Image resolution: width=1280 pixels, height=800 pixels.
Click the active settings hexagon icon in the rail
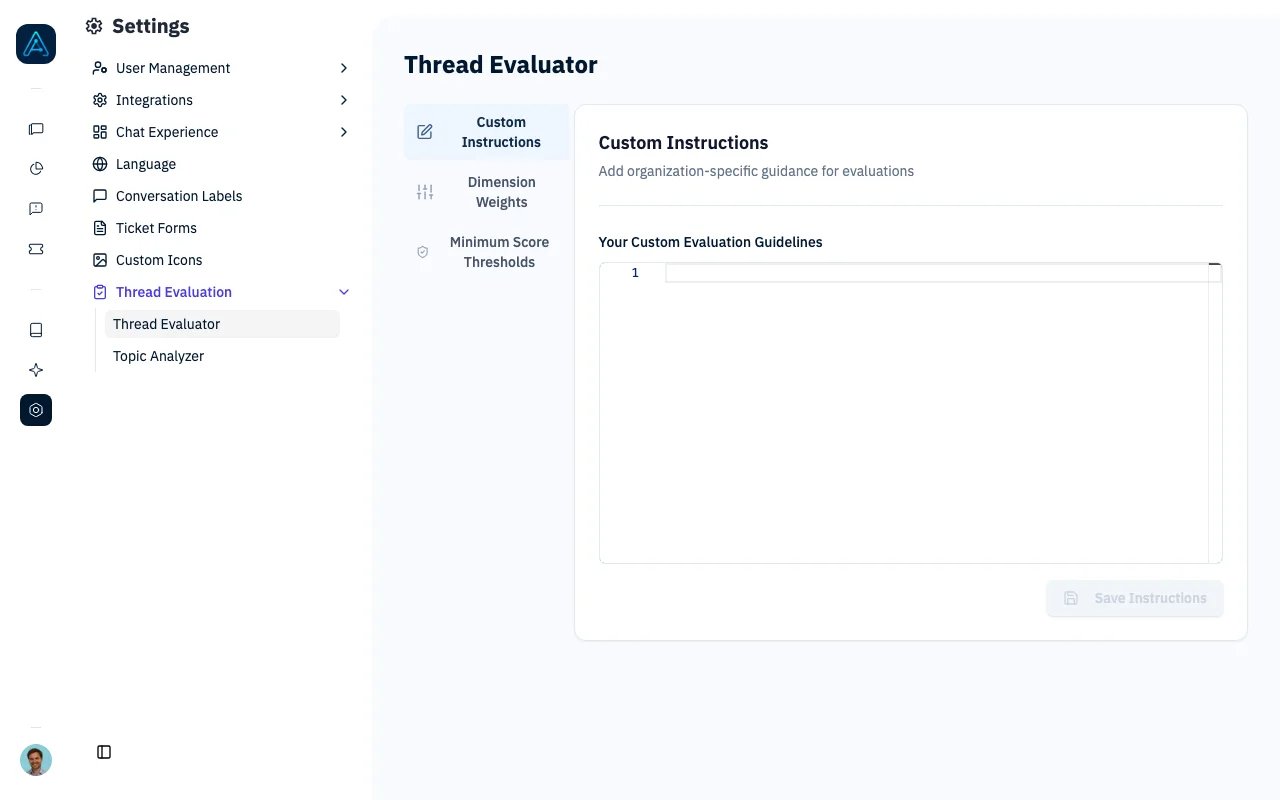point(36,410)
